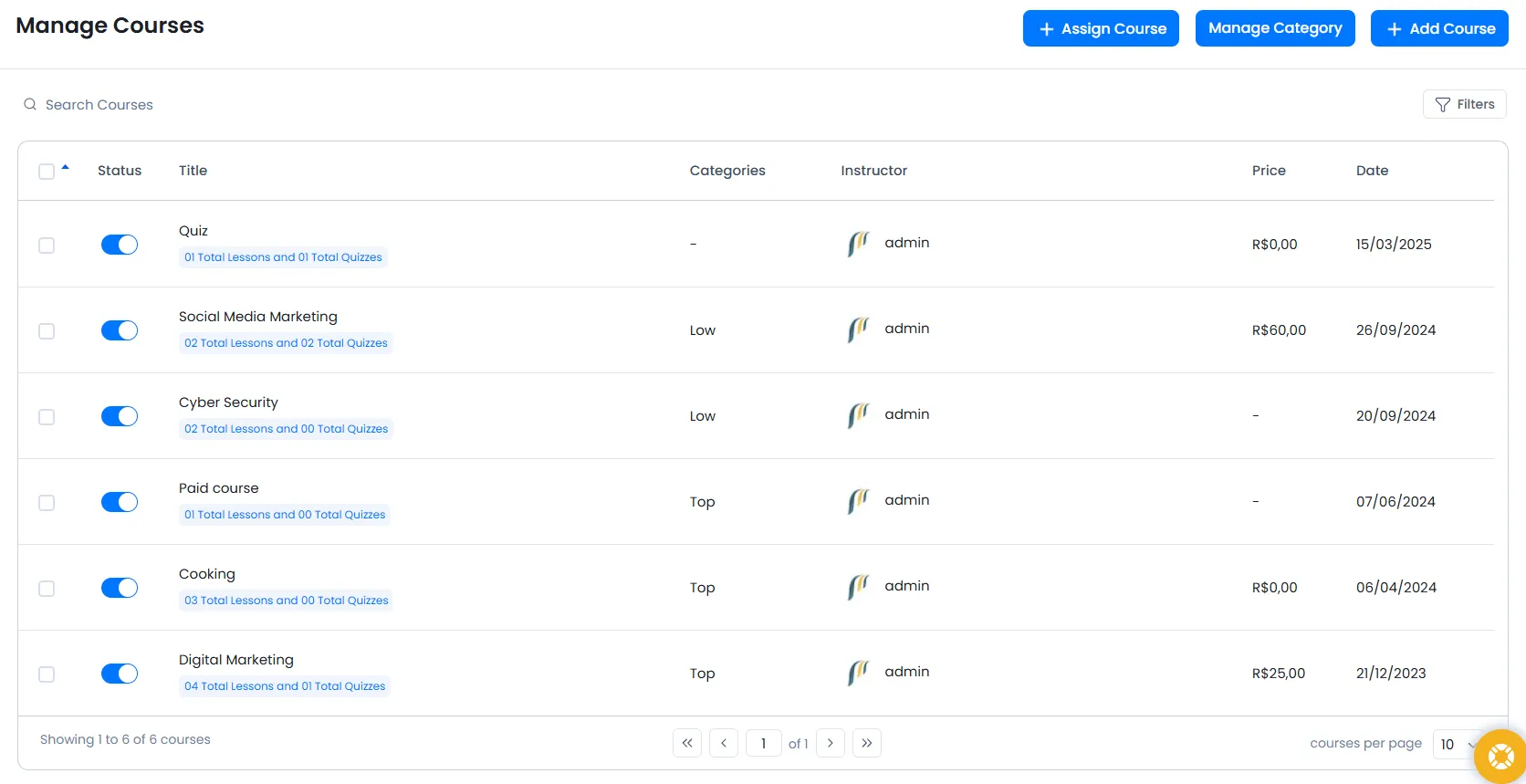Viewport: 1526px width, 784px height.
Task: Click the date 21/12/2023
Action: coord(1391,674)
